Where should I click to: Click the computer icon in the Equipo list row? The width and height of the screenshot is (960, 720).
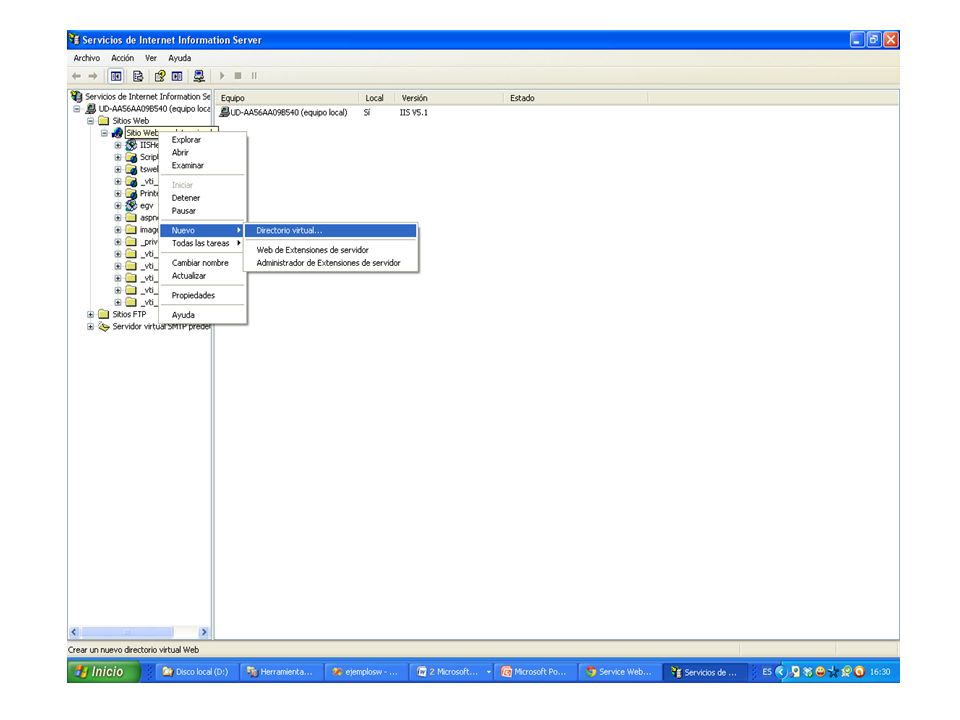[x=225, y=113]
